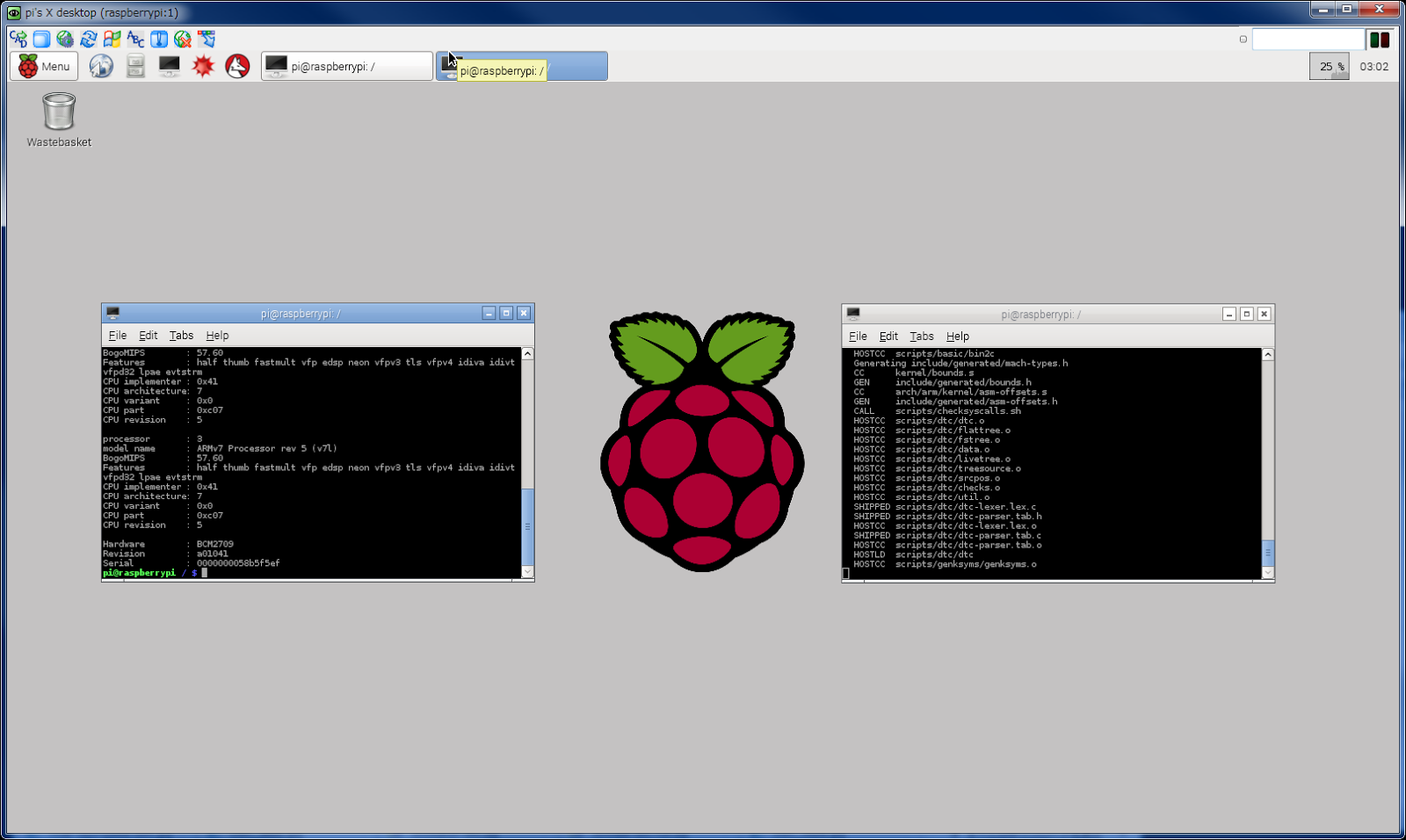Click 'CALL scripts/checksyscalls.sh' line
Screen dimensions: 1406x840
pos(937,411)
